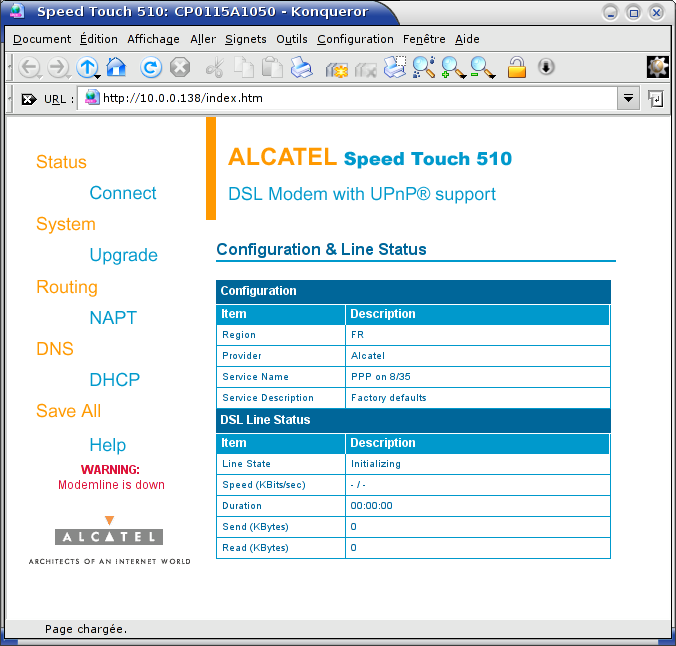This screenshot has height=646, width=676.
Task: Click the Save All sidebar link
Action: tap(69, 411)
